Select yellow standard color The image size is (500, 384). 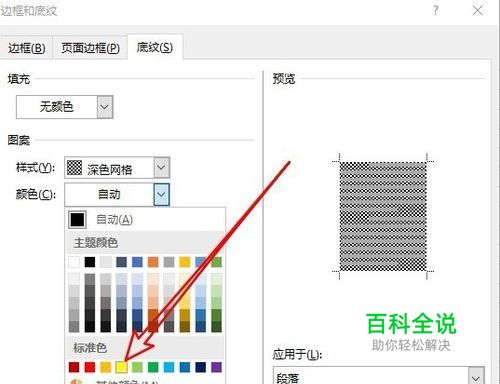(121, 367)
